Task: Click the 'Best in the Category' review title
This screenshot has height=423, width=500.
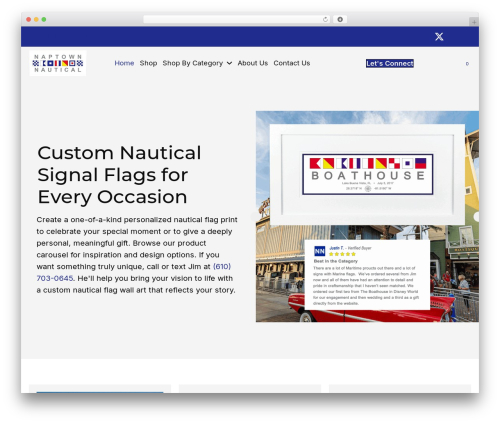Action: [x=336, y=261]
